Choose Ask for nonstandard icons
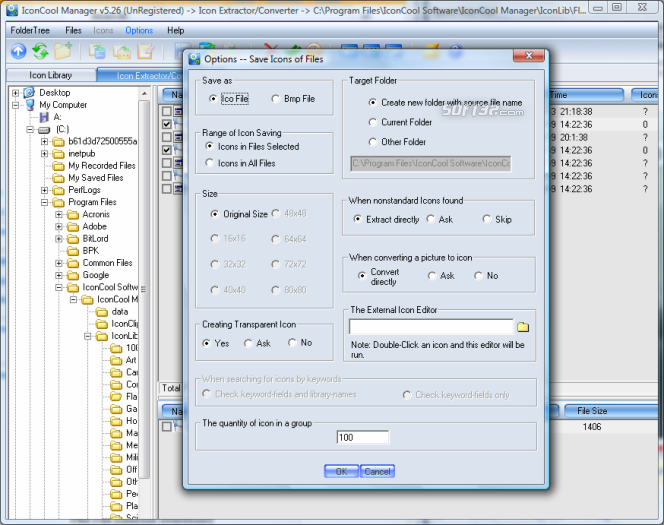 pyautogui.click(x=430, y=219)
